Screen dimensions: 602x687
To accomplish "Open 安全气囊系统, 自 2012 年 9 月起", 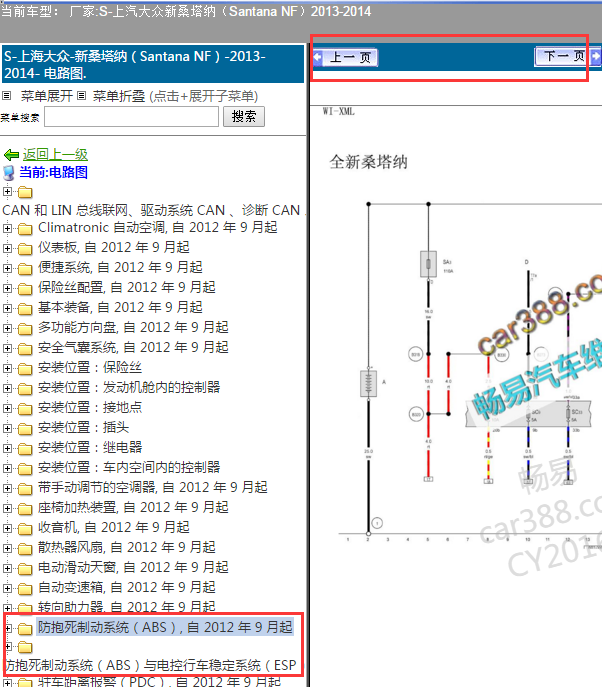I will point(133,347).
